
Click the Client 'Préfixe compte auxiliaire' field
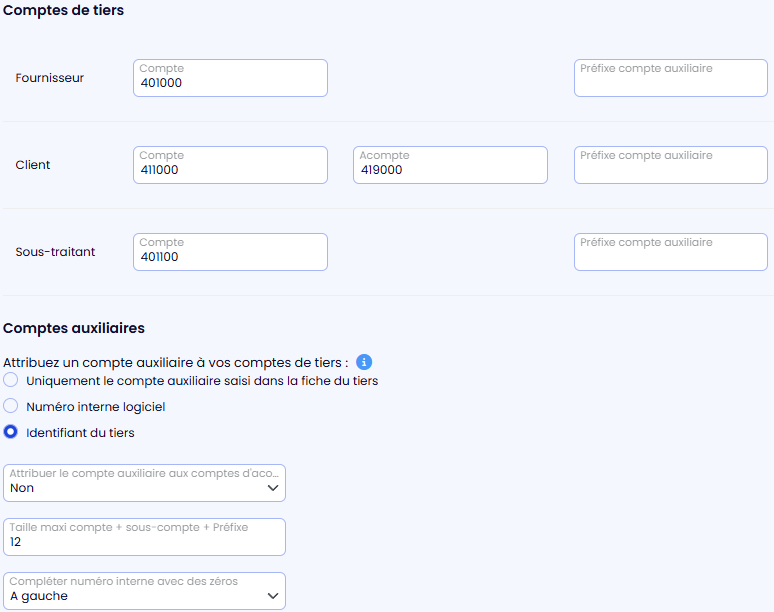[x=670, y=165]
